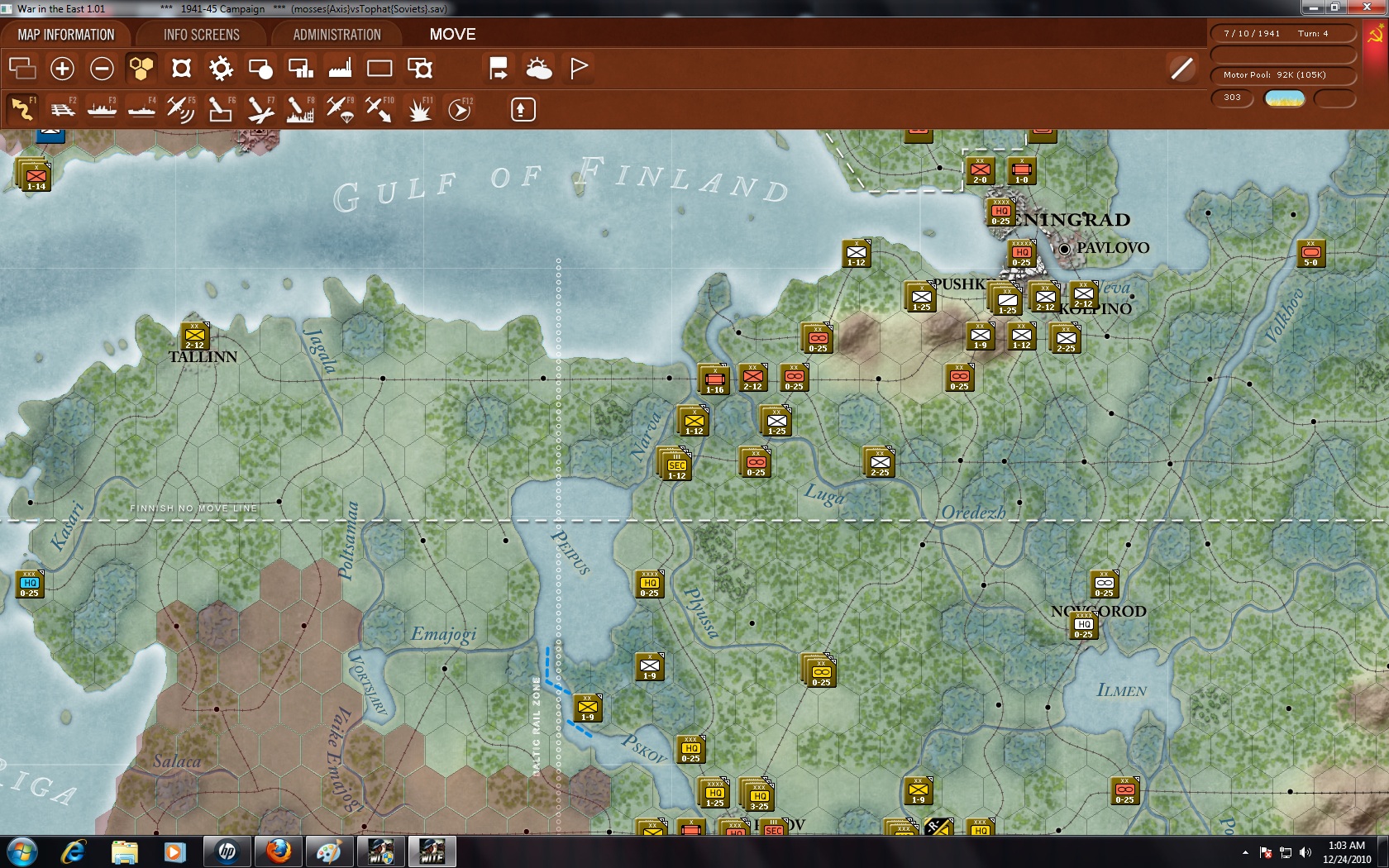The image size is (1389, 868).
Task: Select the F11 explosion icon mode
Action: [x=420, y=109]
